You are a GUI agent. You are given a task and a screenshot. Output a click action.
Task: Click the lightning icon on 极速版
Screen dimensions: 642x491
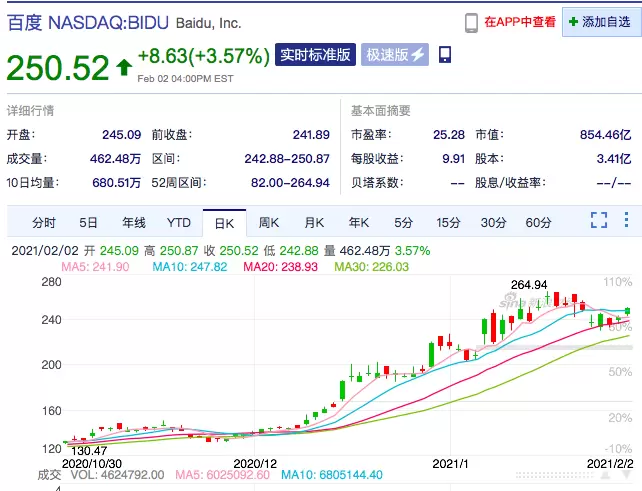point(417,56)
